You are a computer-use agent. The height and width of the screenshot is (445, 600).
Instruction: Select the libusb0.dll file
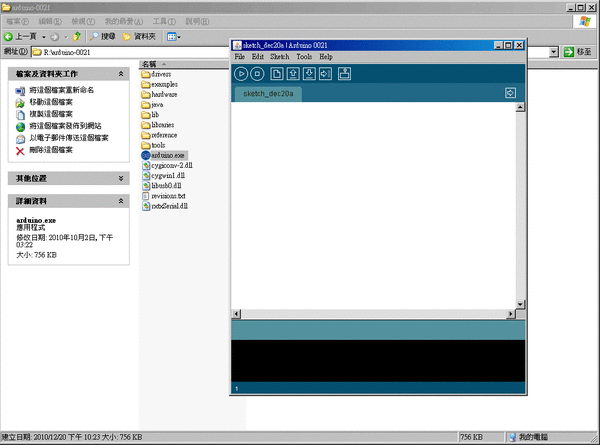pyautogui.click(x=161, y=186)
